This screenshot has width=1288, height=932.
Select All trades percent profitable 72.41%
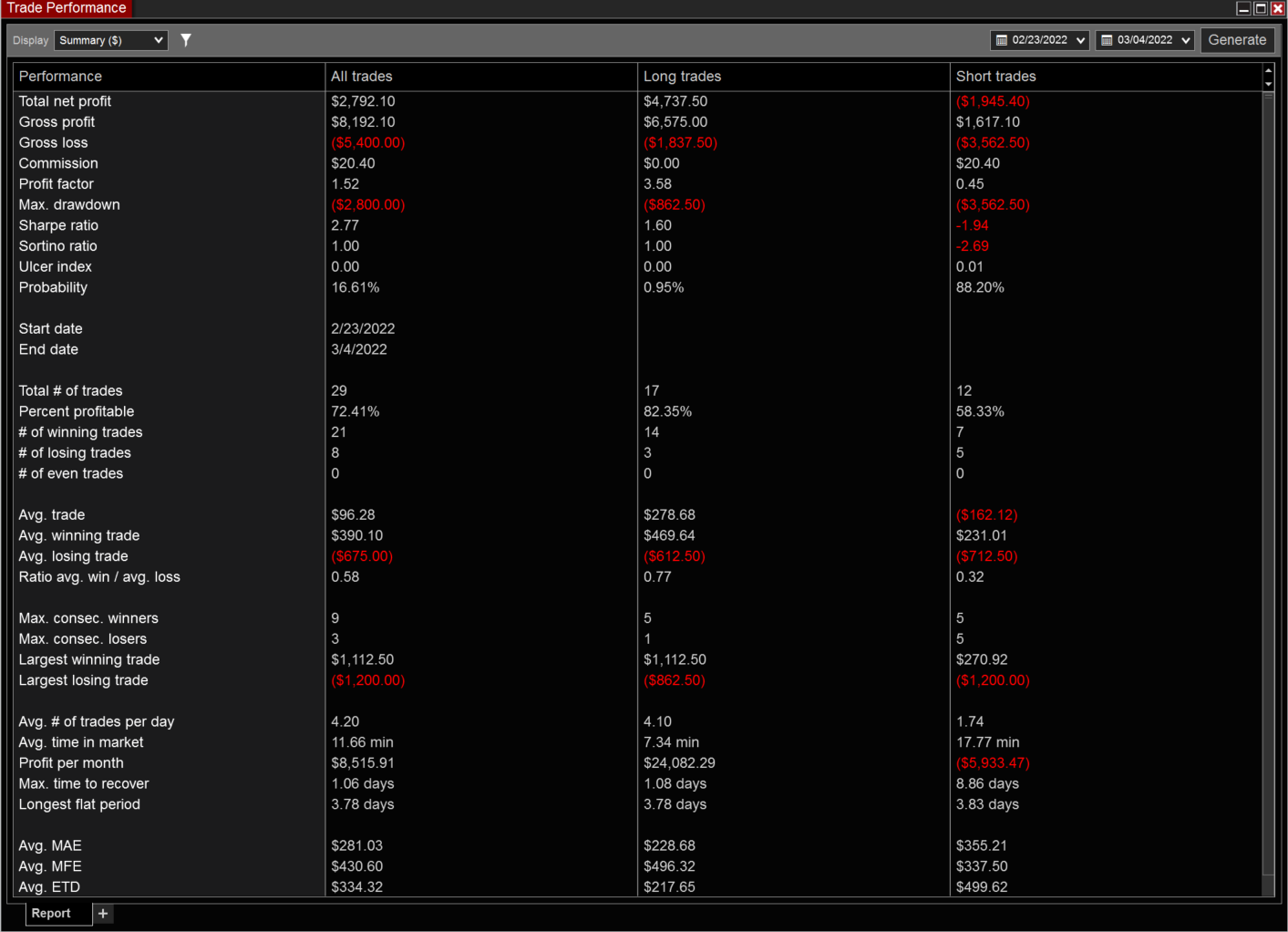355,411
